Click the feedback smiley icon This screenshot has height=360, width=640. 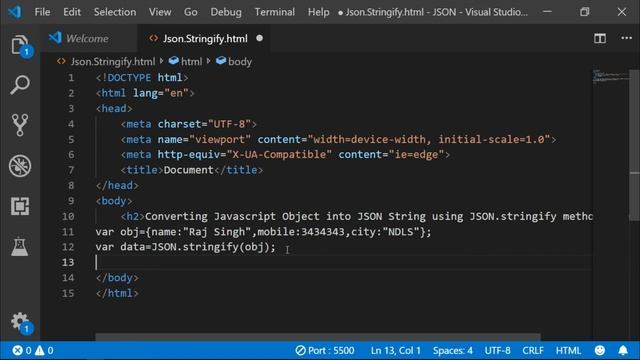tap(600, 350)
